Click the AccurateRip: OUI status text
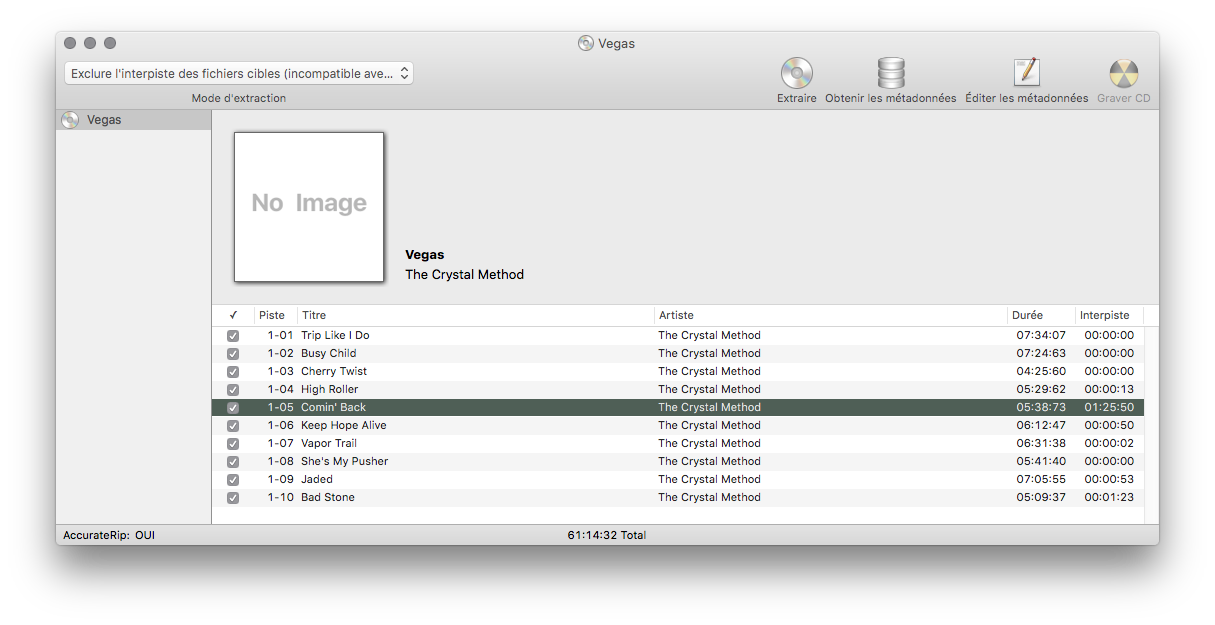1215x625 pixels. [109, 535]
